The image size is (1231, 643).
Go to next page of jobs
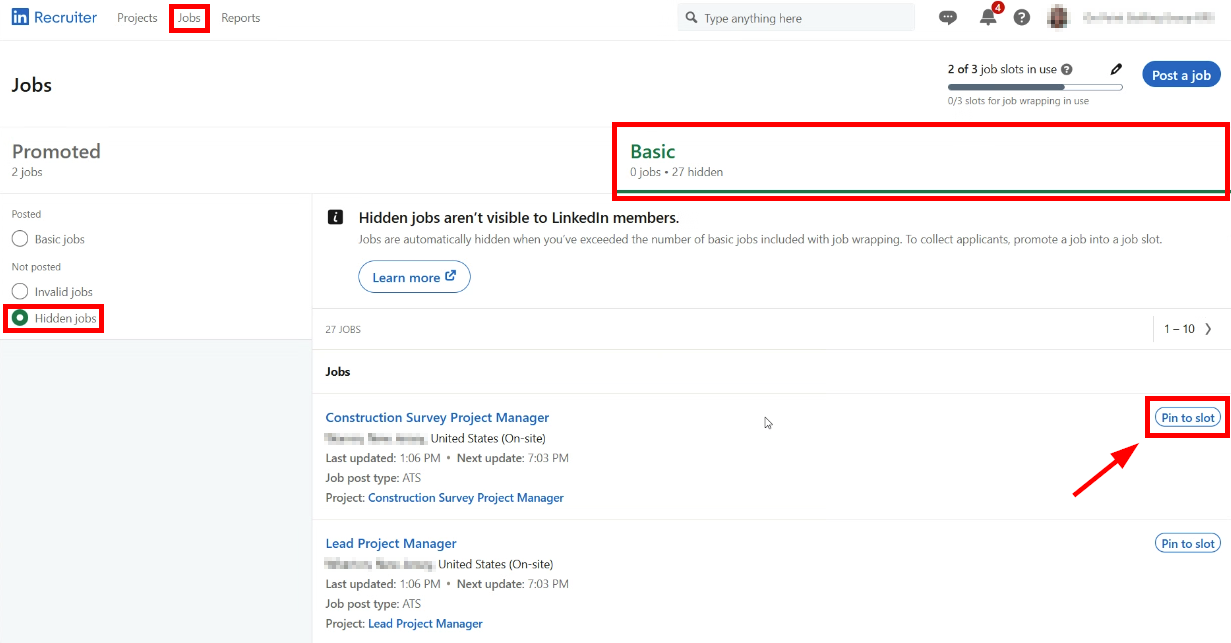1208,329
